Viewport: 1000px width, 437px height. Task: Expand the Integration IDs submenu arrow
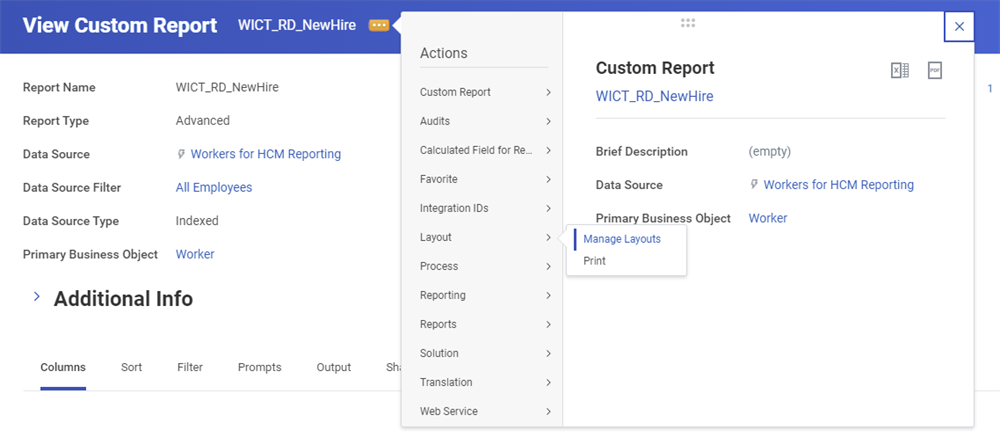tap(548, 209)
